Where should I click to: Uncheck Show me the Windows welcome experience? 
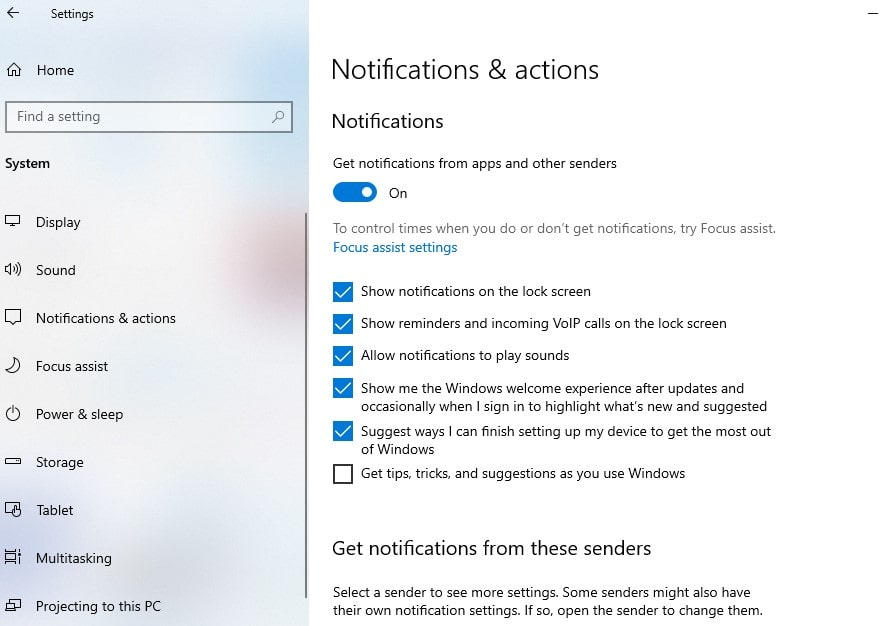(x=342, y=388)
